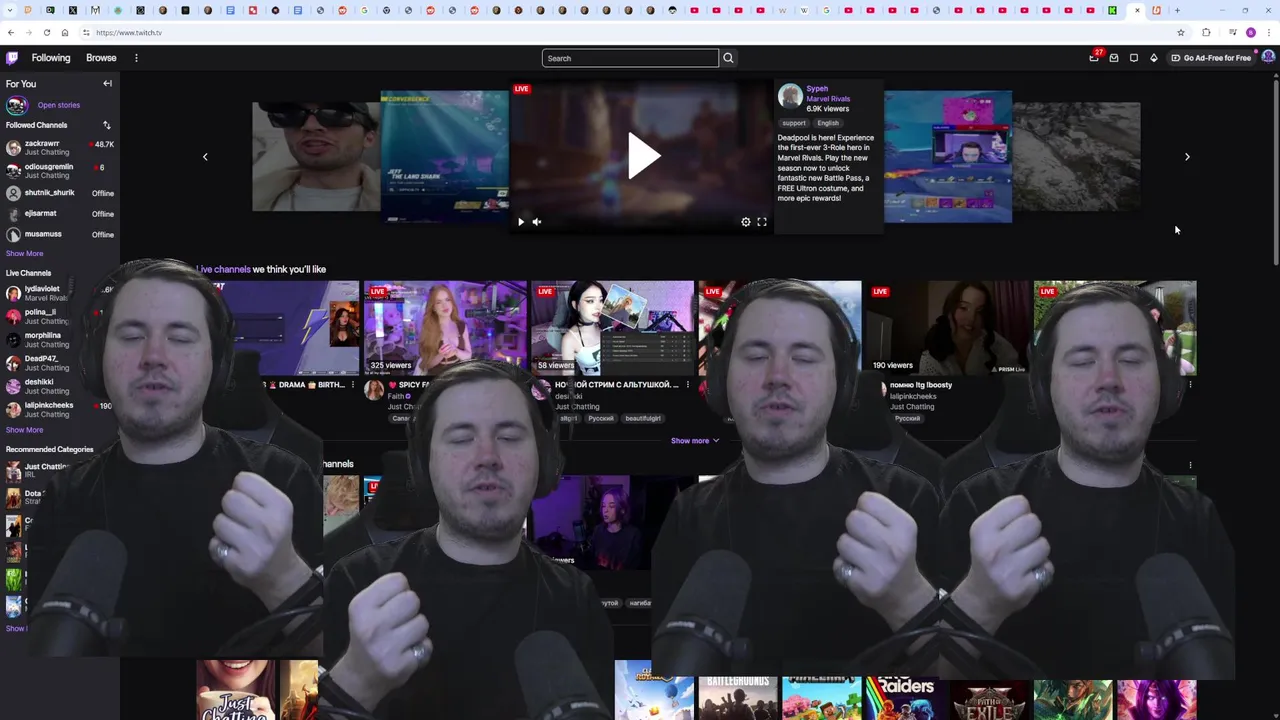Expand Followed Channels with Show More

pos(25,253)
